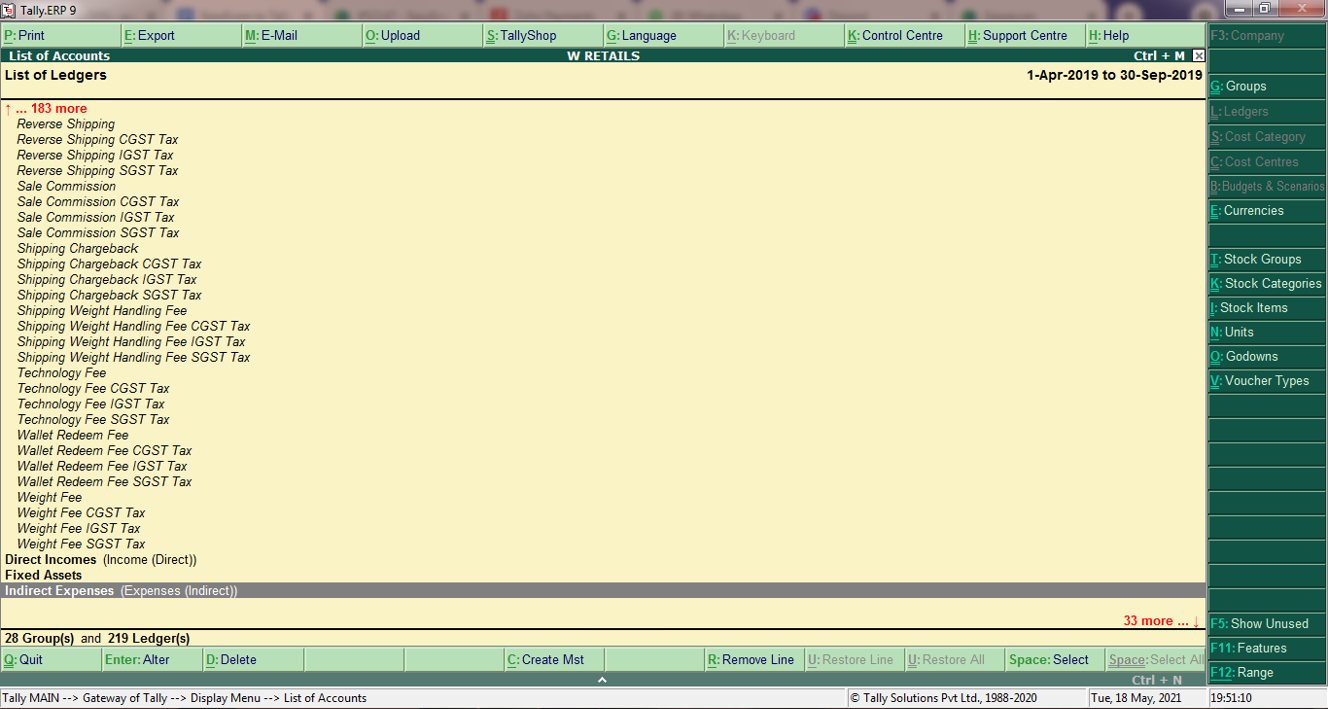Open Groups from the right panel

coord(1267,86)
